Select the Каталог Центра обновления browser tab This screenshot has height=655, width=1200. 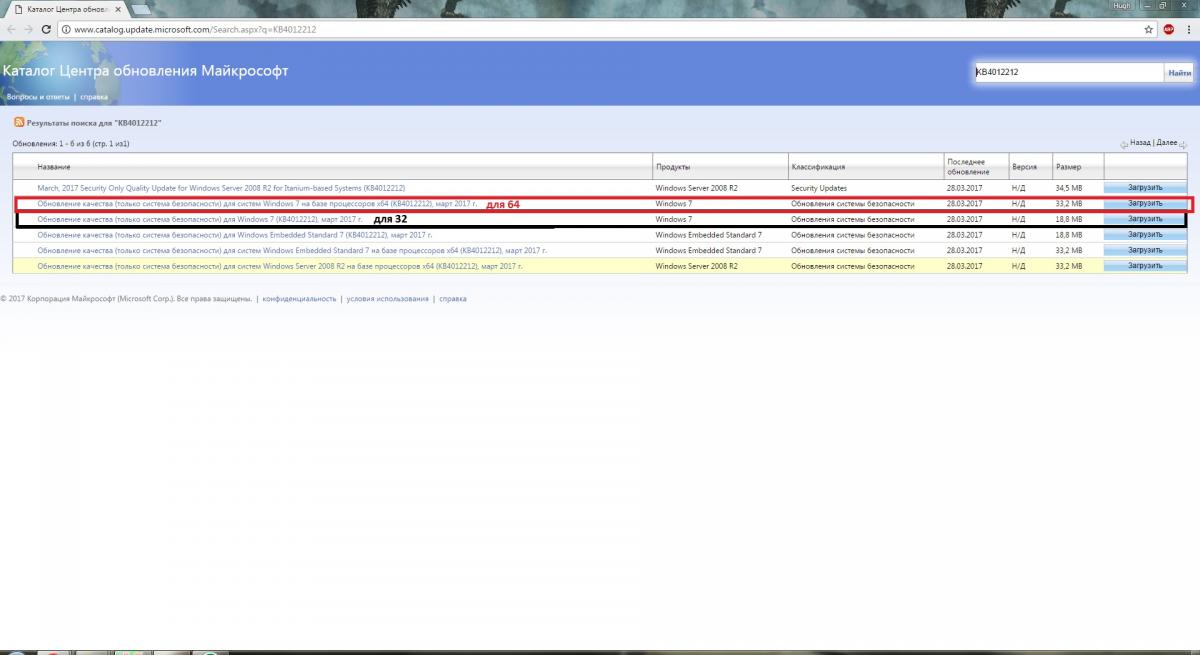pyautogui.click(x=65, y=9)
